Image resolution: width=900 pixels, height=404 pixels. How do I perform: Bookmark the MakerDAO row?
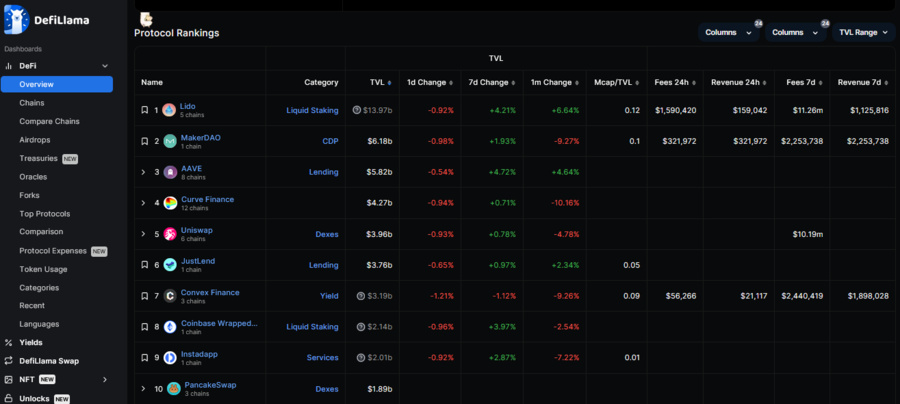[145, 141]
